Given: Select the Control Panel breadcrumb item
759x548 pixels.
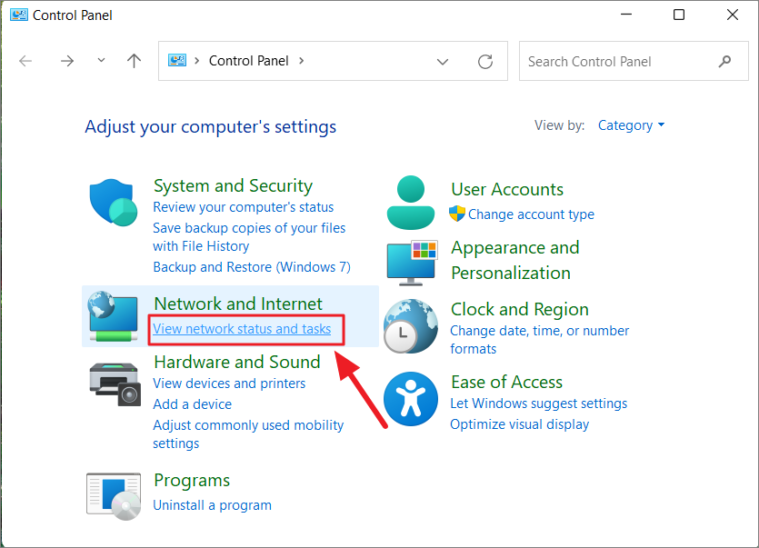Looking at the screenshot, I should (x=249, y=61).
